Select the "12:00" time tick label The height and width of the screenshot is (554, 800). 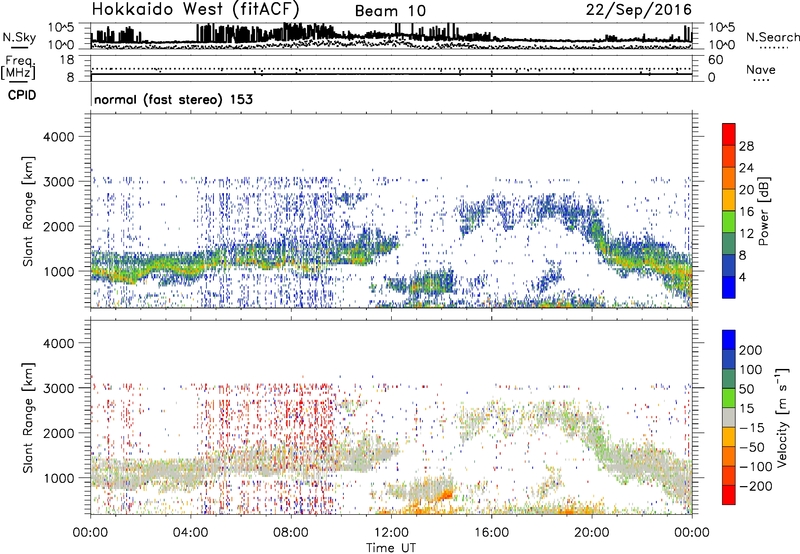[391, 533]
